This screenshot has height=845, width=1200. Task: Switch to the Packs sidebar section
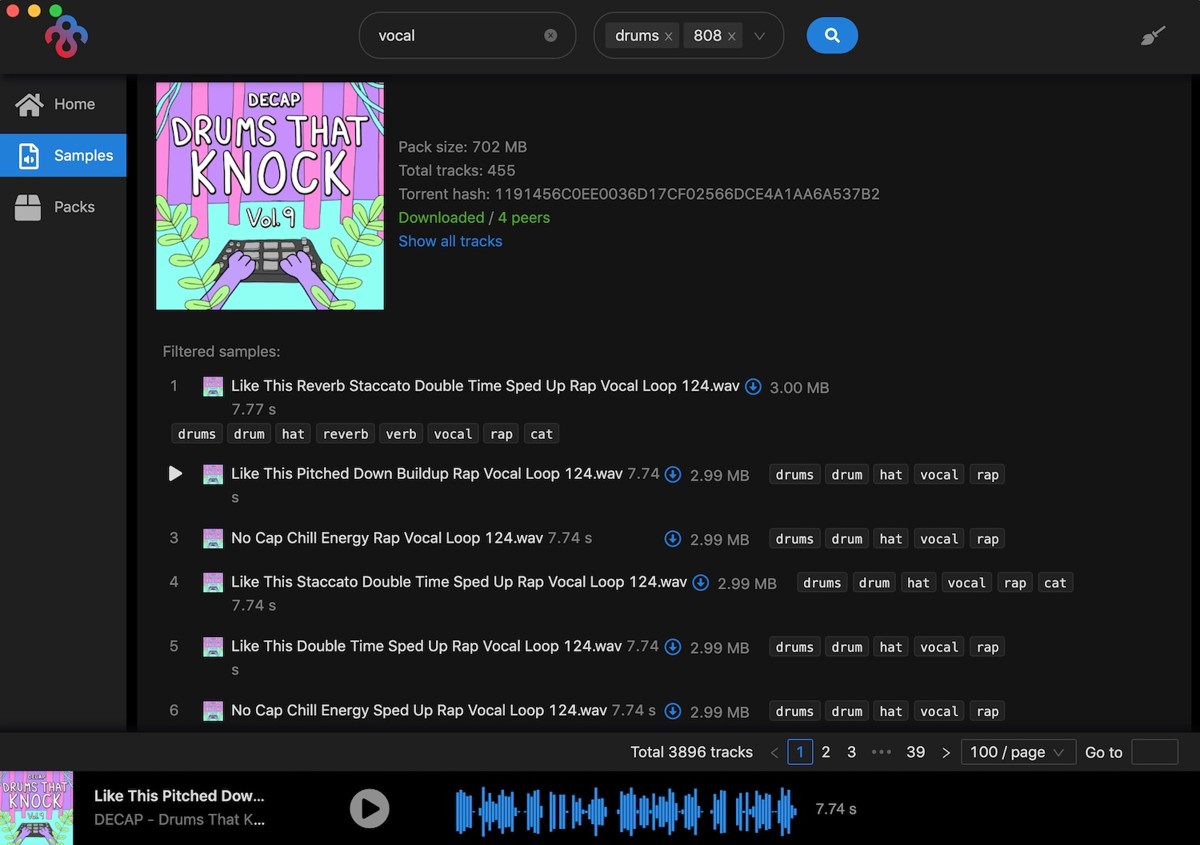click(x=63, y=207)
